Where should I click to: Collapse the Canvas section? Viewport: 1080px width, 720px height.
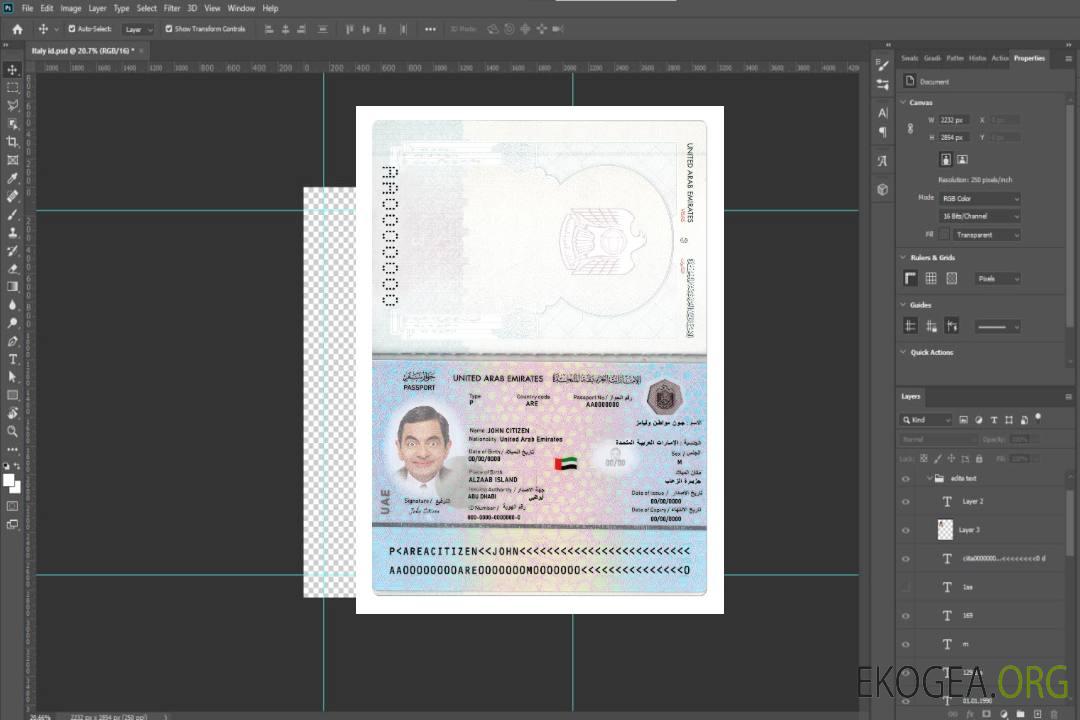point(903,103)
